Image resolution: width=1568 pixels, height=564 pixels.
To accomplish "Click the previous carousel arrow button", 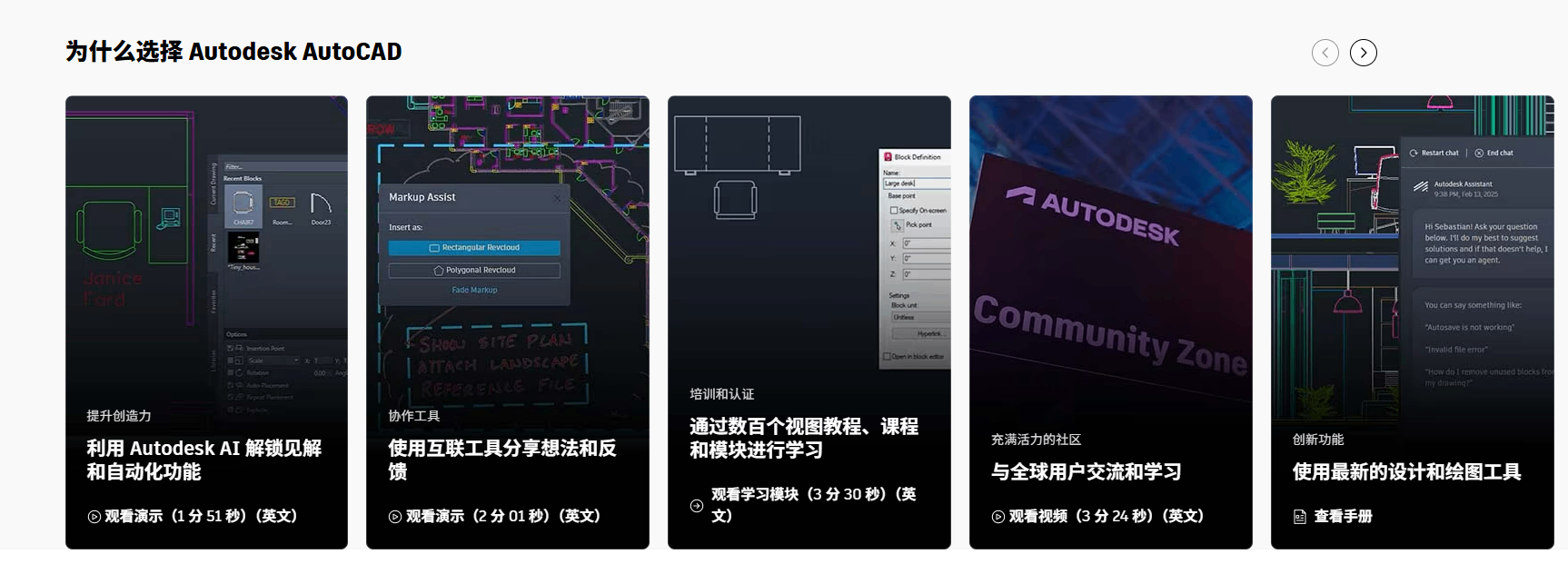I will pos(1325,53).
